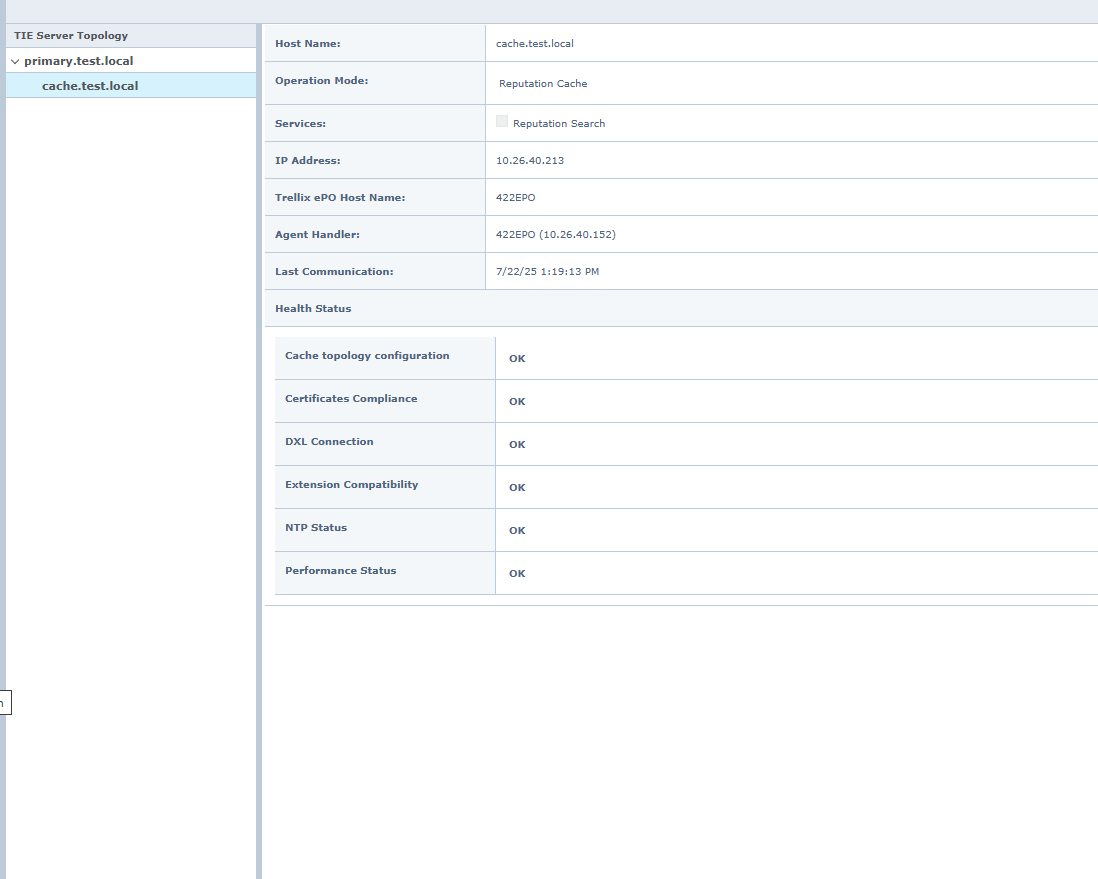Collapse the primary.test.local tree node chevron
1098x879 pixels.
tap(15, 62)
